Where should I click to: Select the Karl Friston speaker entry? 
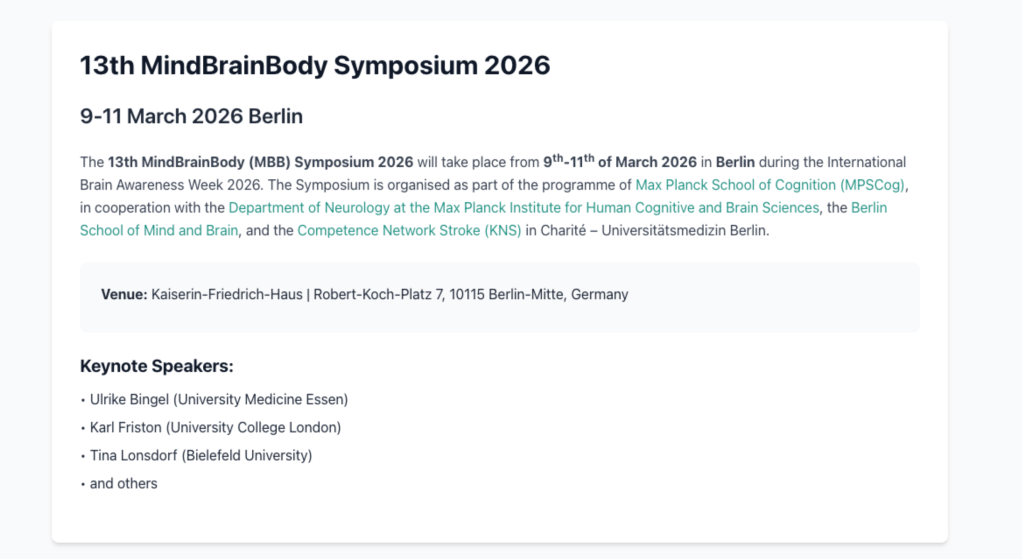(x=215, y=428)
